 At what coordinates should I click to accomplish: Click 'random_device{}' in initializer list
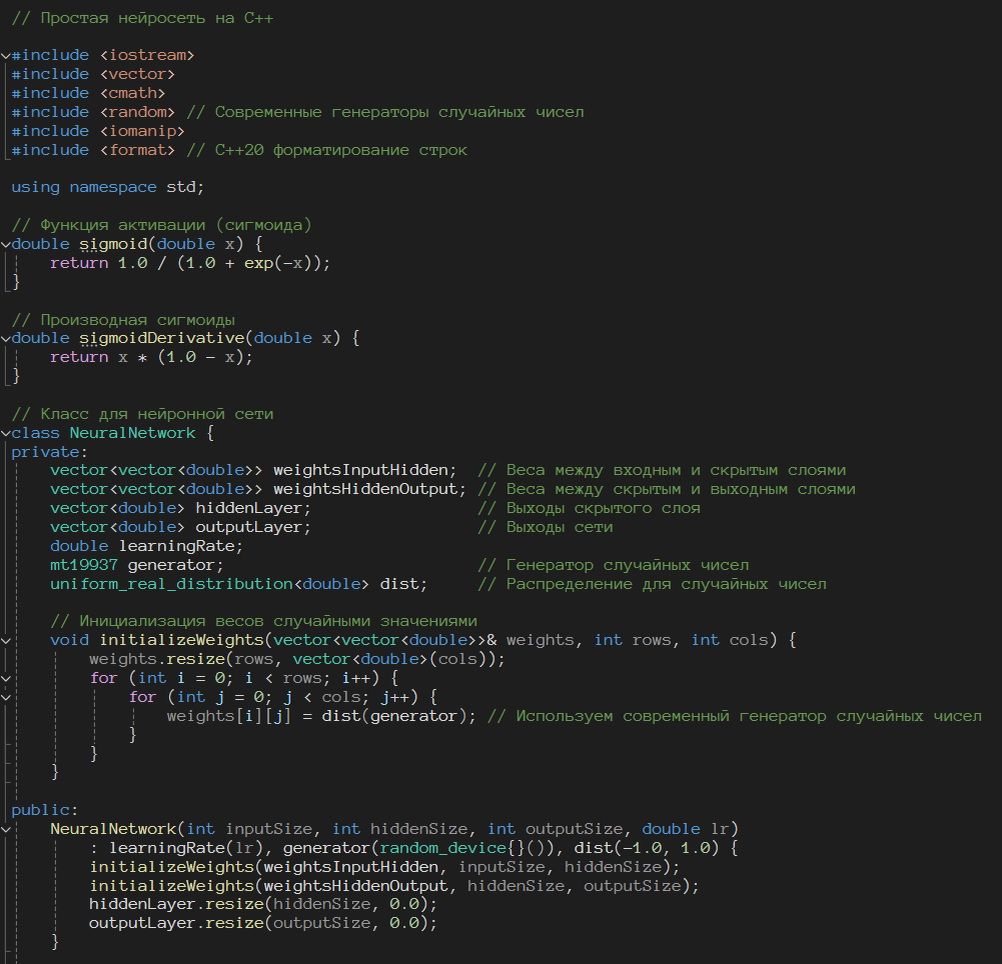452,848
